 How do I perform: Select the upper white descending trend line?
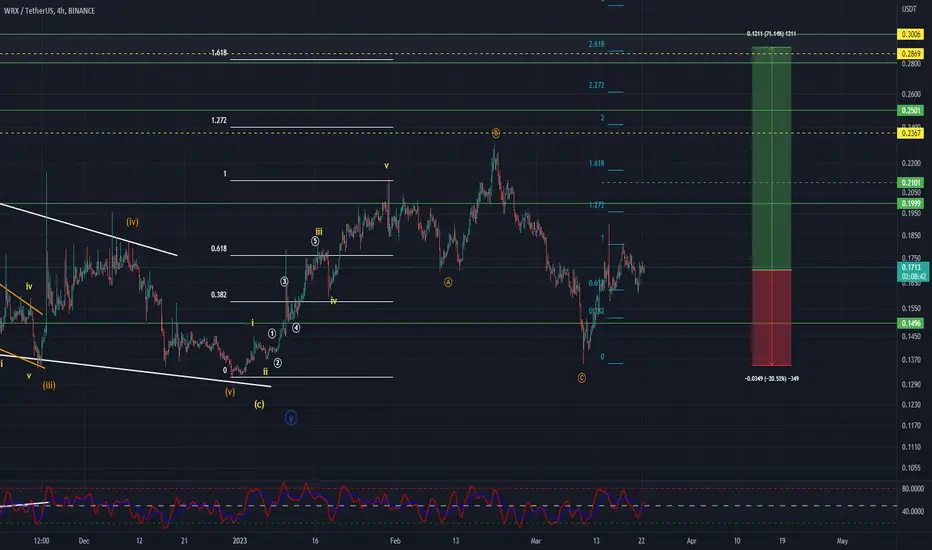pos(89,230)
